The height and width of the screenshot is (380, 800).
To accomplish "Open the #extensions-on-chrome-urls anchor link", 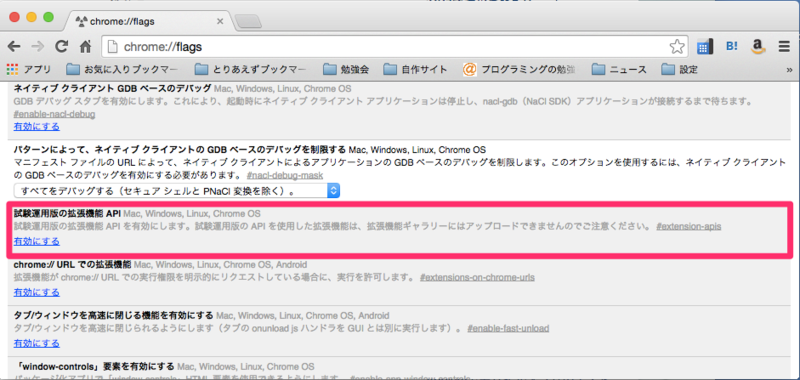I will (x=477, y=277).
